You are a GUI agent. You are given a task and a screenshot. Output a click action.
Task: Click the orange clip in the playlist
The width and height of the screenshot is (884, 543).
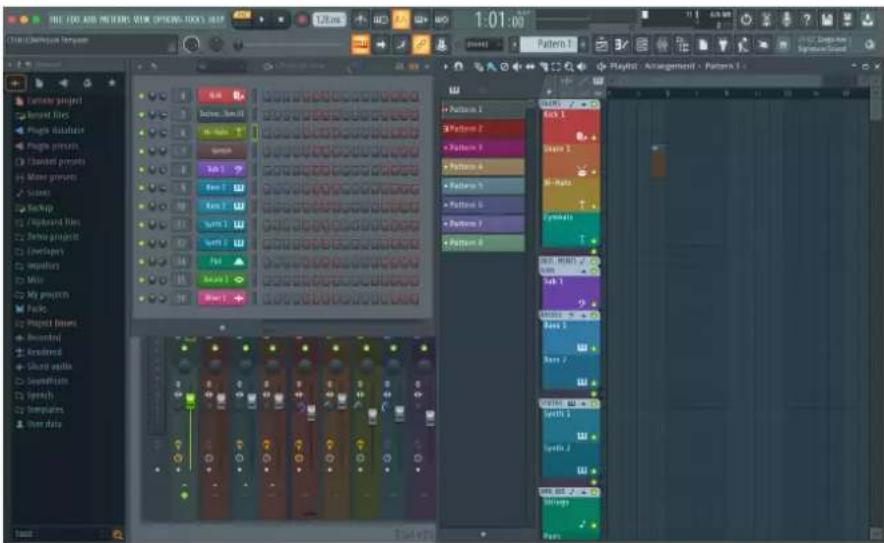[x=658, y=162]
